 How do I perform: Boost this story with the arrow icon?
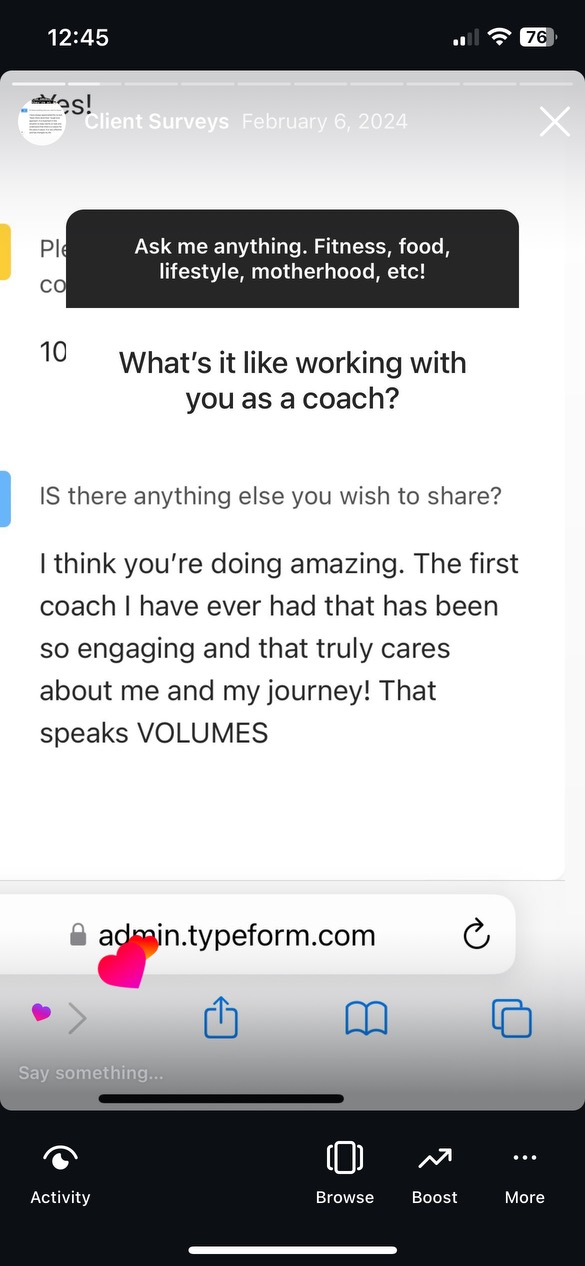pos(435,1158)
